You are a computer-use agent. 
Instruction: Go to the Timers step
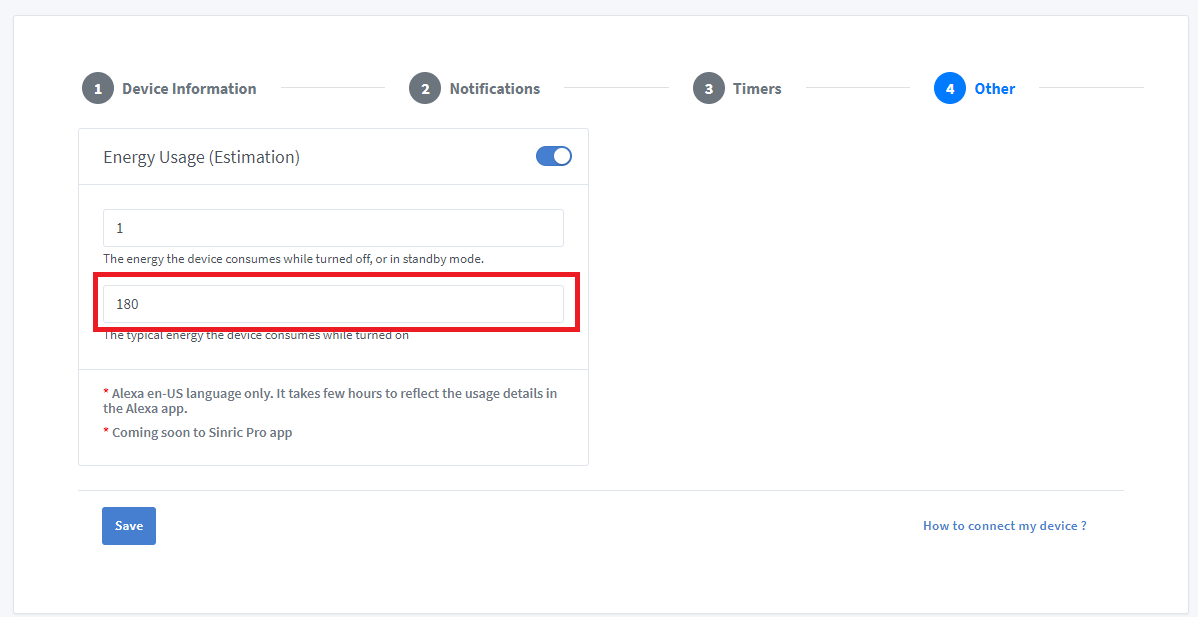pos(757,89)
